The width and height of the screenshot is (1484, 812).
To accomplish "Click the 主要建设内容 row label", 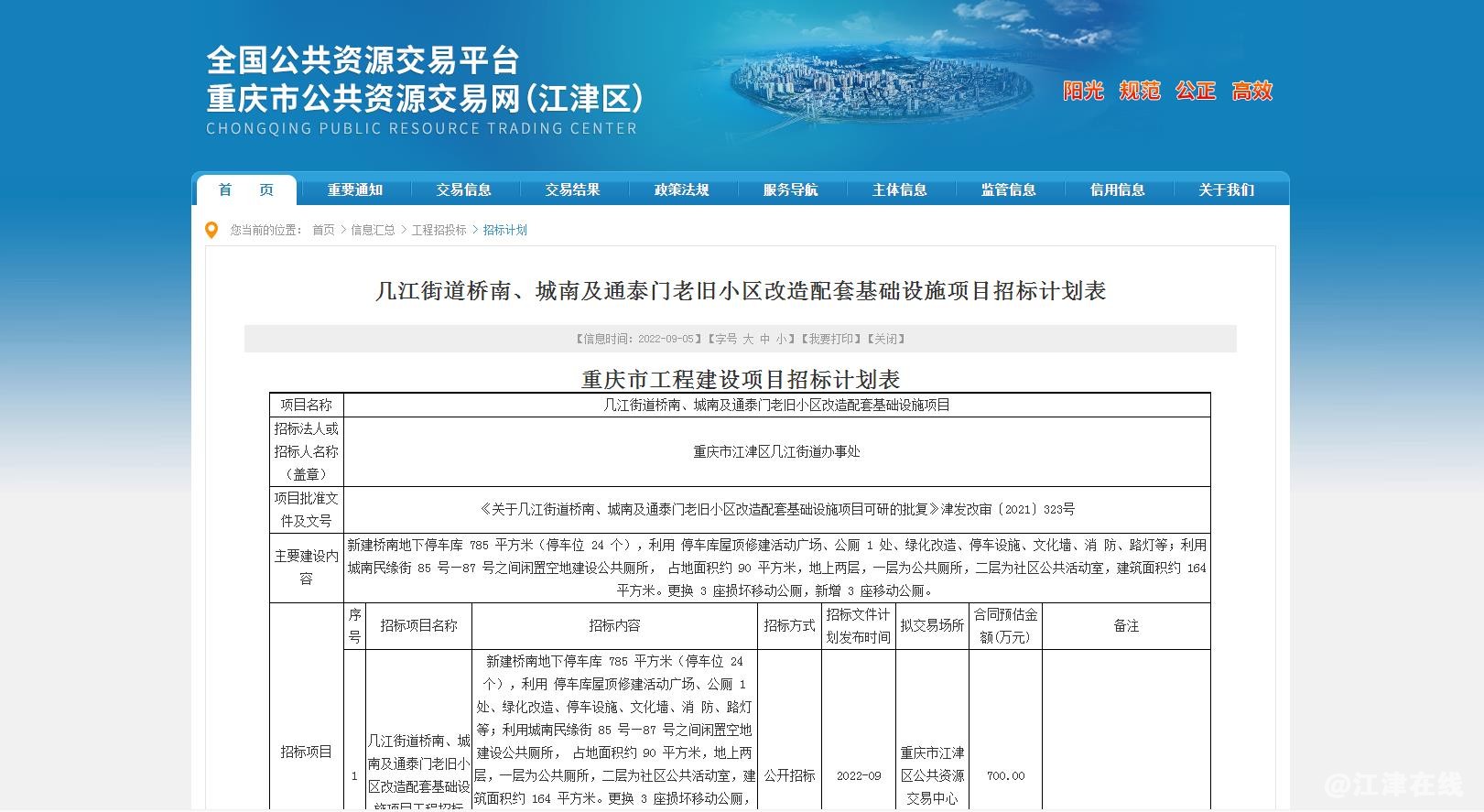I will [x=307, y=568].
